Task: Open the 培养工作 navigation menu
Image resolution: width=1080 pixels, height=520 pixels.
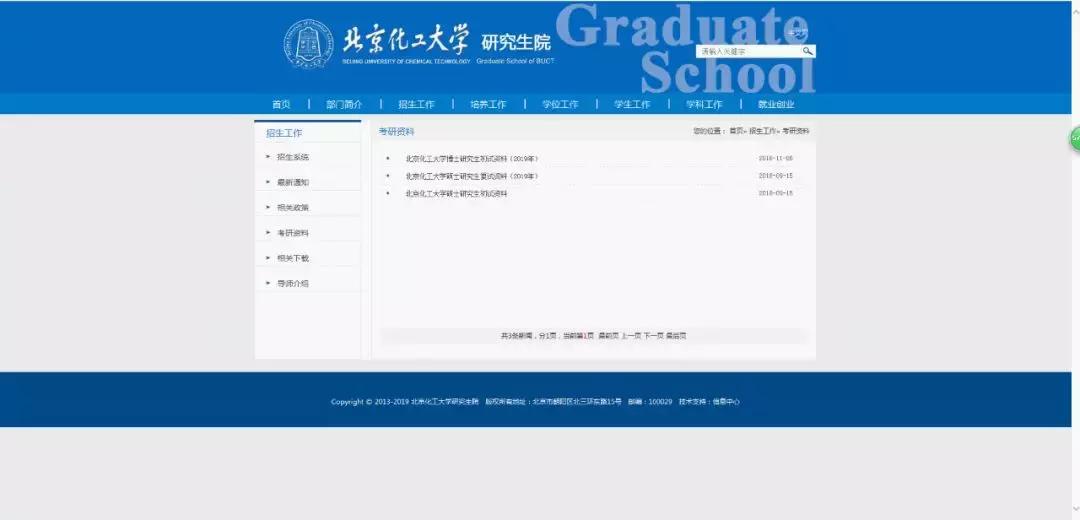Action: coord(488,105)
